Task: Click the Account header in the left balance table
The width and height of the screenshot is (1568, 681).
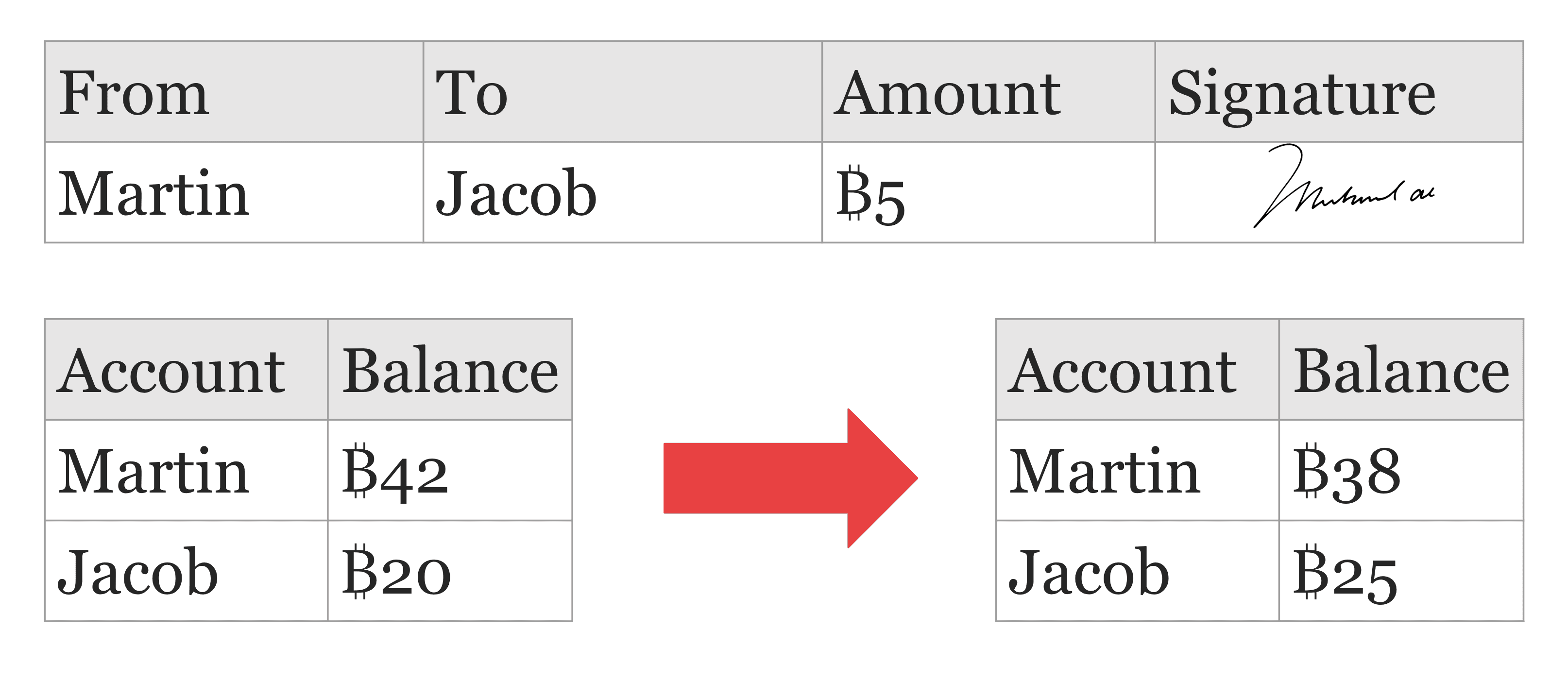Action: click(x=186, y=370)
